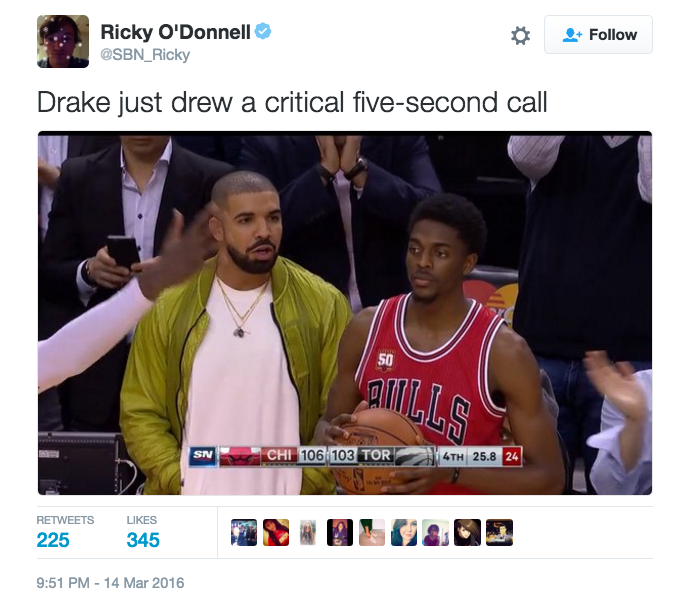This screenshot has height=598, width=691.
Task: Open the fifth liker avatar
Action: coord(372,532)
